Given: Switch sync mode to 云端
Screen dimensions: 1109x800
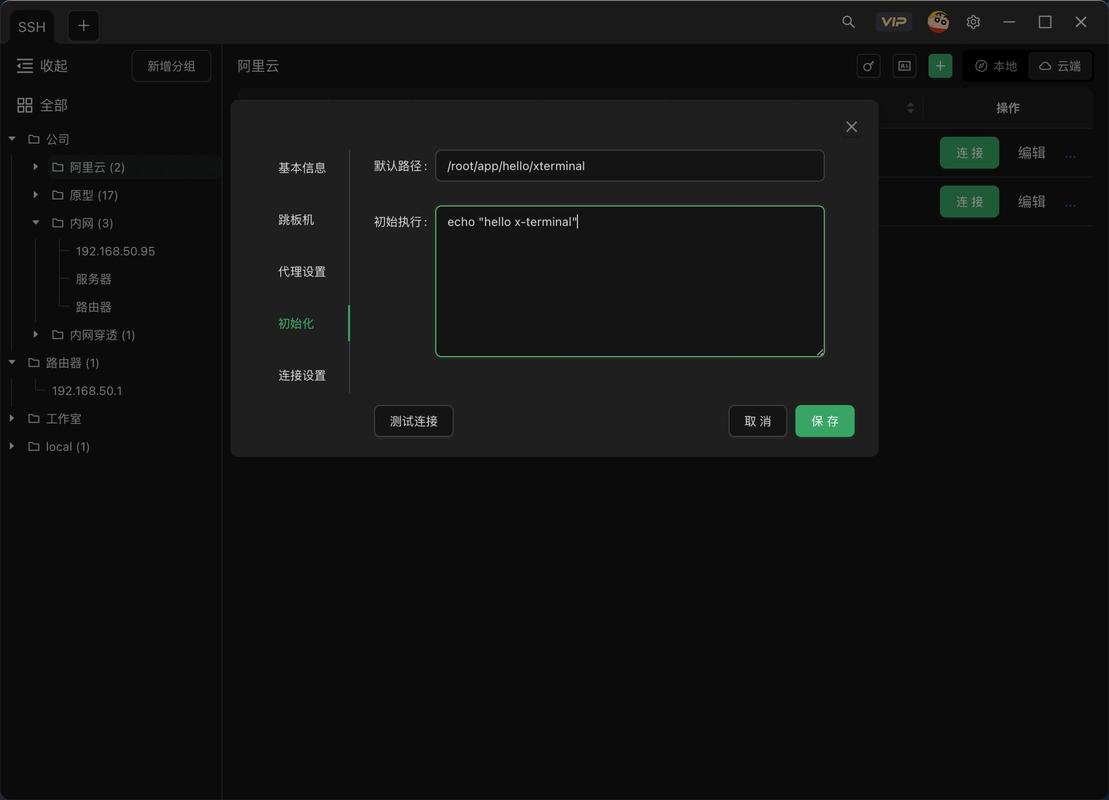Looking at the screenshot, I should pos(1060,65).
